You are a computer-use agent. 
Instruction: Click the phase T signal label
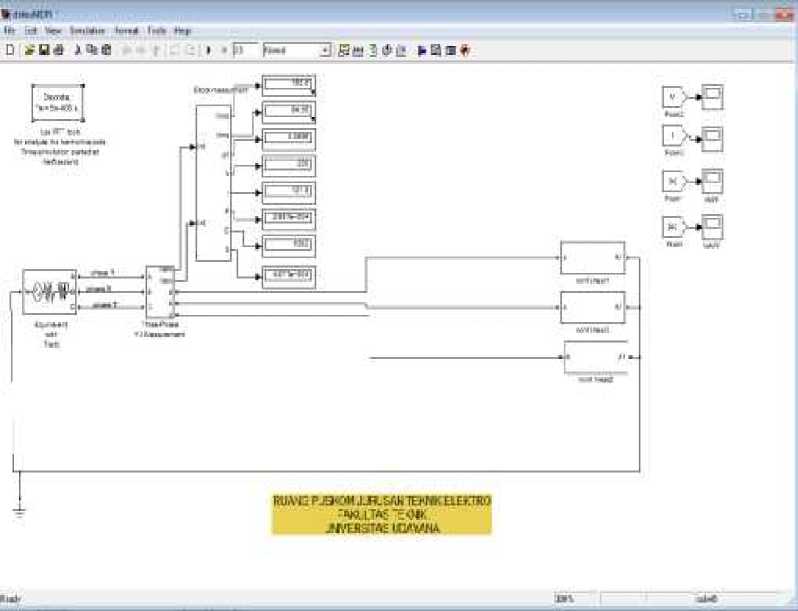coord(105,305)
